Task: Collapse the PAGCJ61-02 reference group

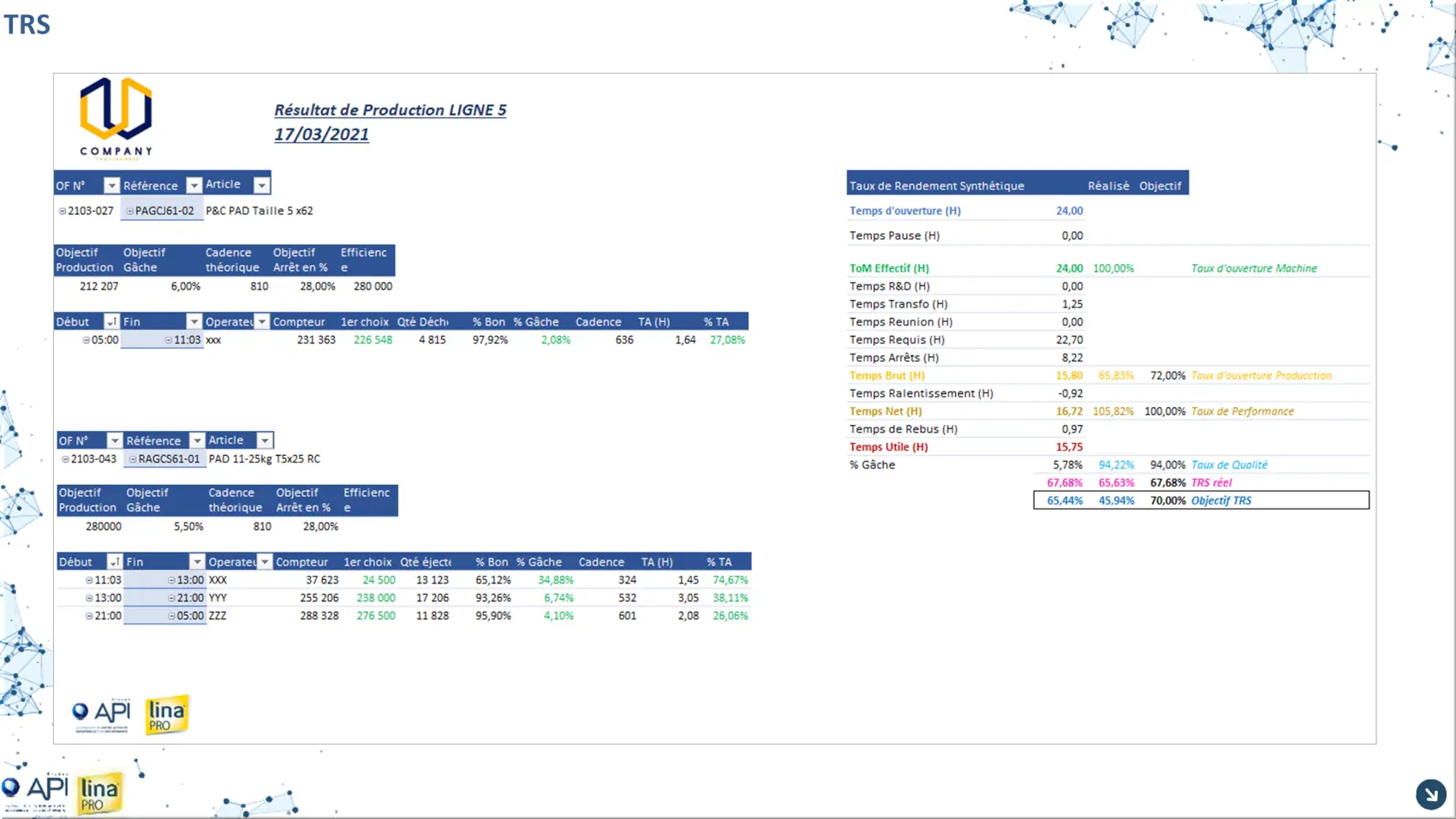Action: click(130, 211)
